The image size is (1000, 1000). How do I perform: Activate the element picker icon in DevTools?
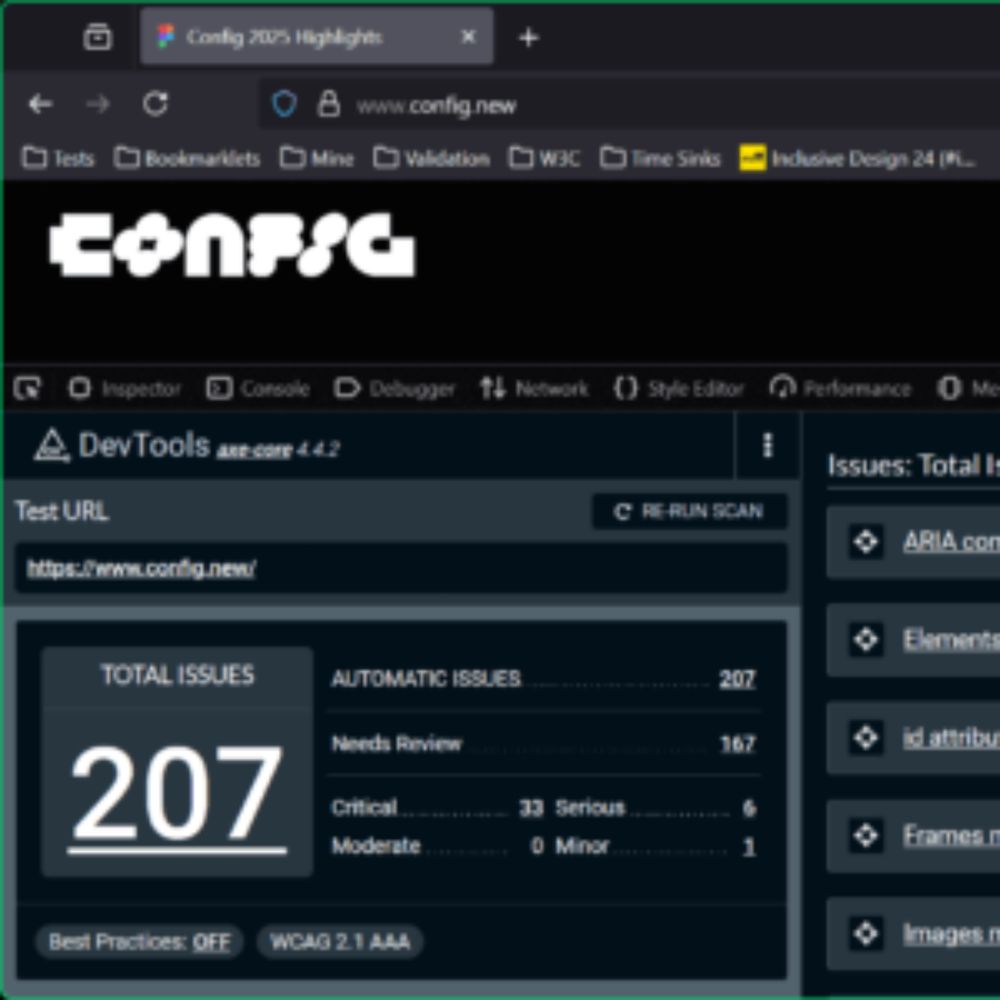pyautogui.click(x=27, y=388)
